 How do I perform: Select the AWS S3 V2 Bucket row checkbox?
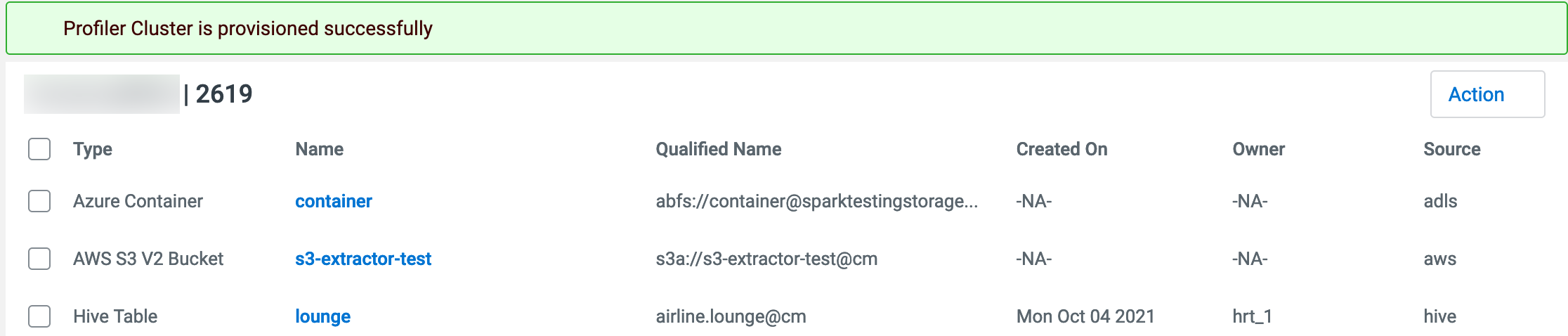click(39, 259)
